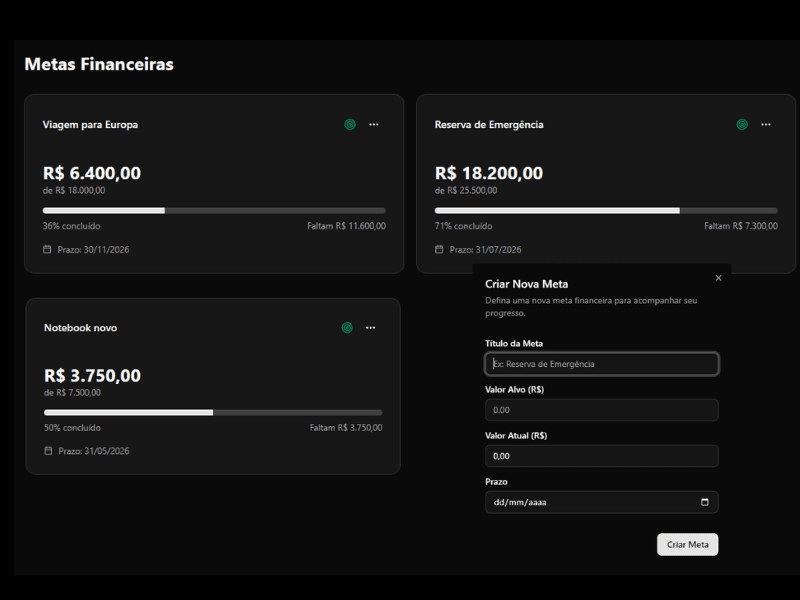This screenshot has width=800, height=600.
Task: Click the Título da Meta input field
Action: 601,364
